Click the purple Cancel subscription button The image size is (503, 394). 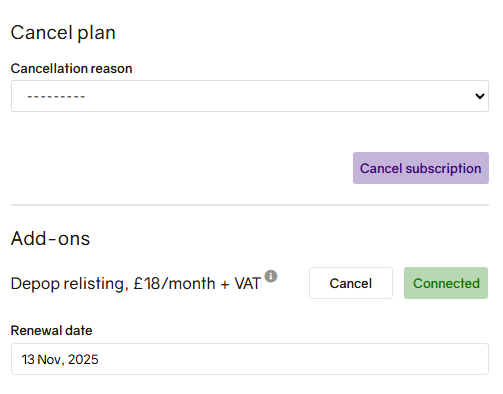coord(421,168)
